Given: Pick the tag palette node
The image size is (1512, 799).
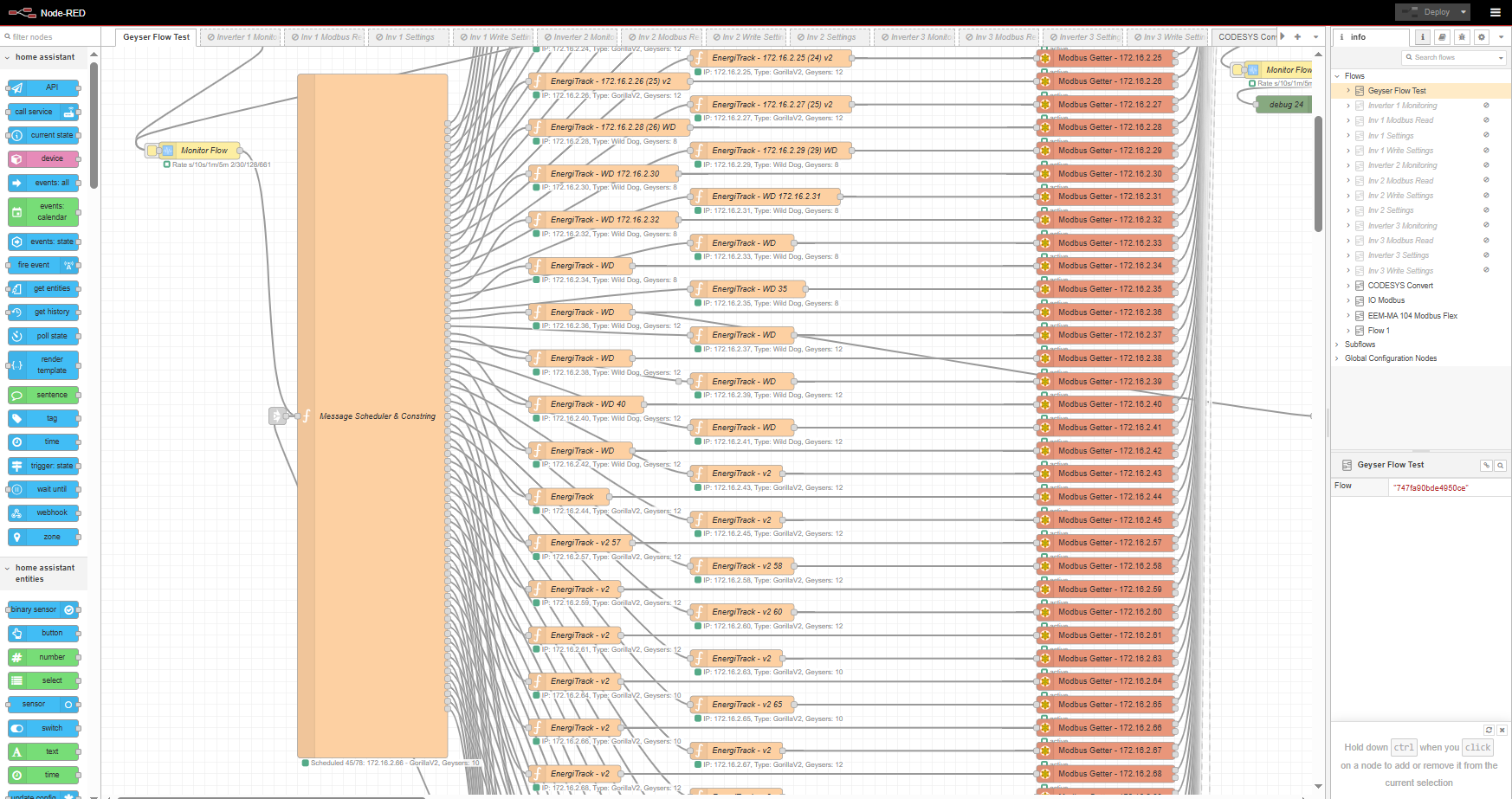Looking at the screenshot, I should [43, 418].
